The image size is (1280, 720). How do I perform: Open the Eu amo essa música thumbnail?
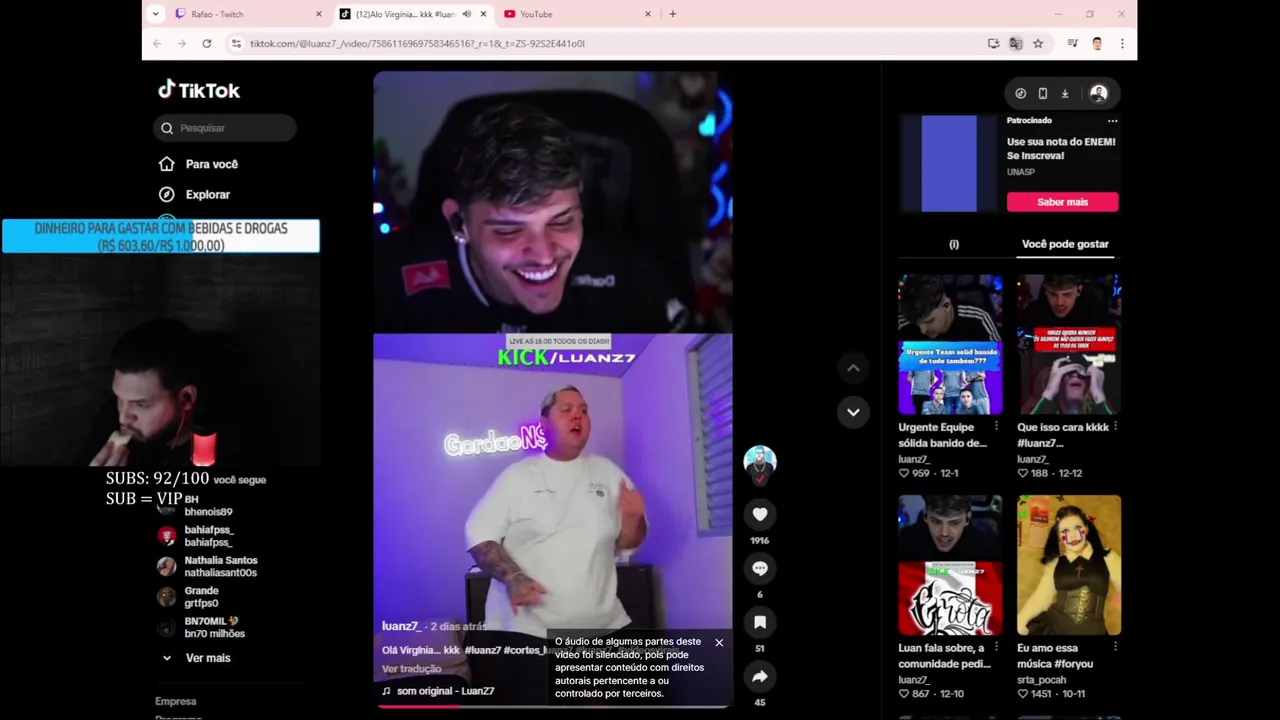point(1069,565)
